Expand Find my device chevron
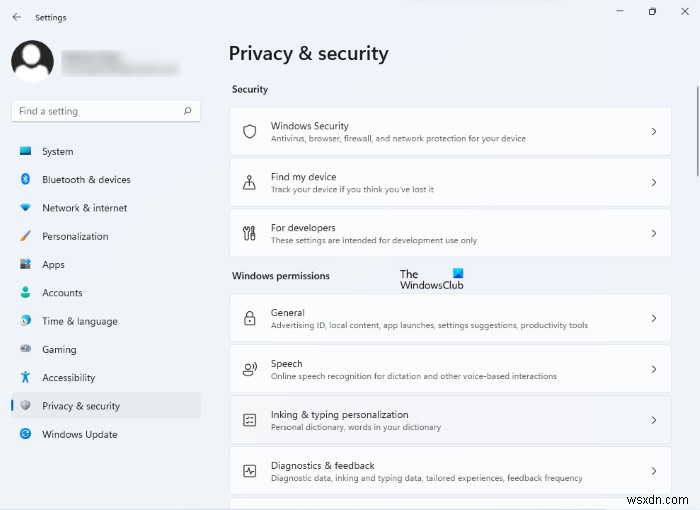The image size is (700, 510). [653, 183]
